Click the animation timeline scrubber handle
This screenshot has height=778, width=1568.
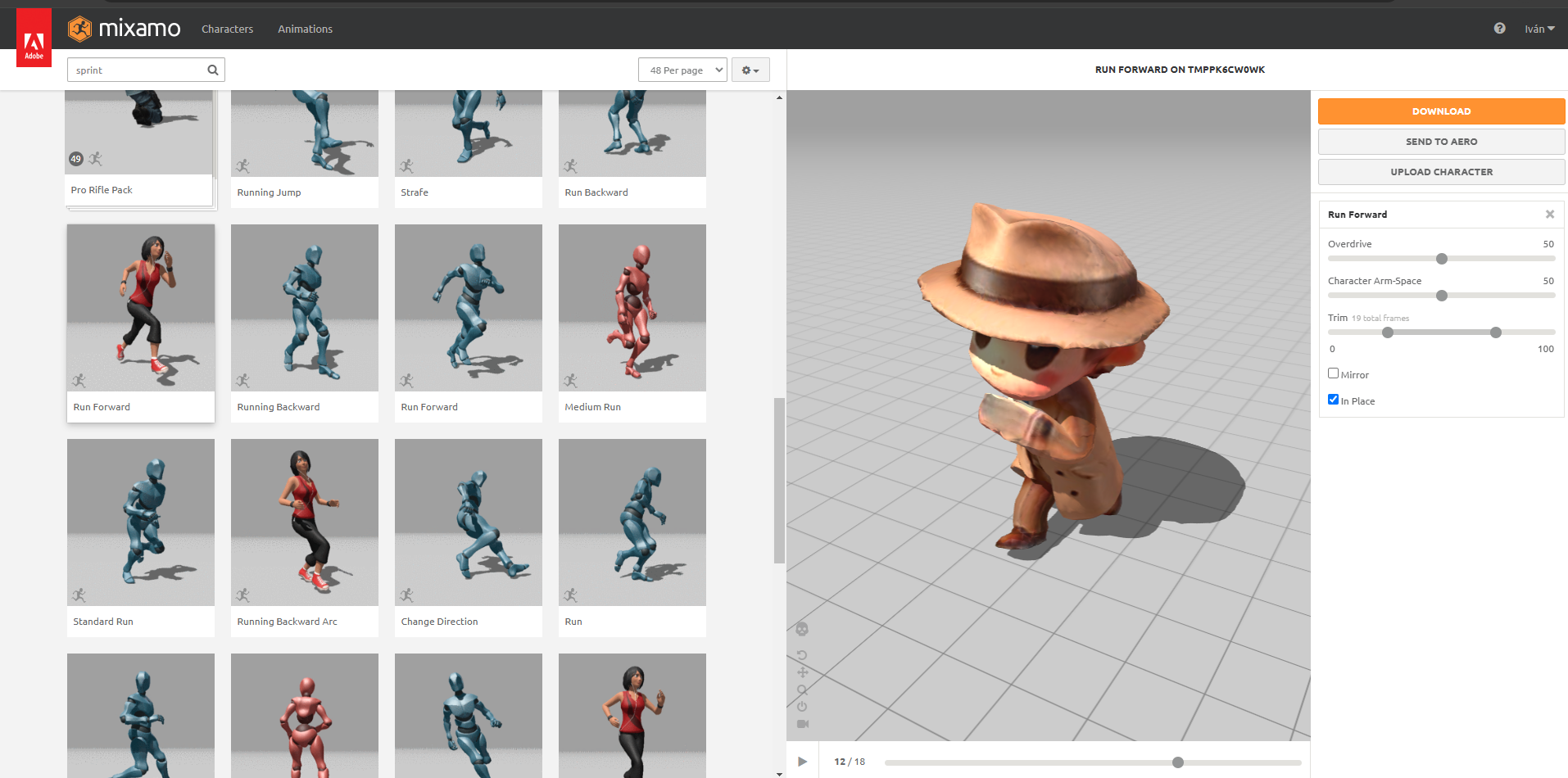click(1178, 762)
